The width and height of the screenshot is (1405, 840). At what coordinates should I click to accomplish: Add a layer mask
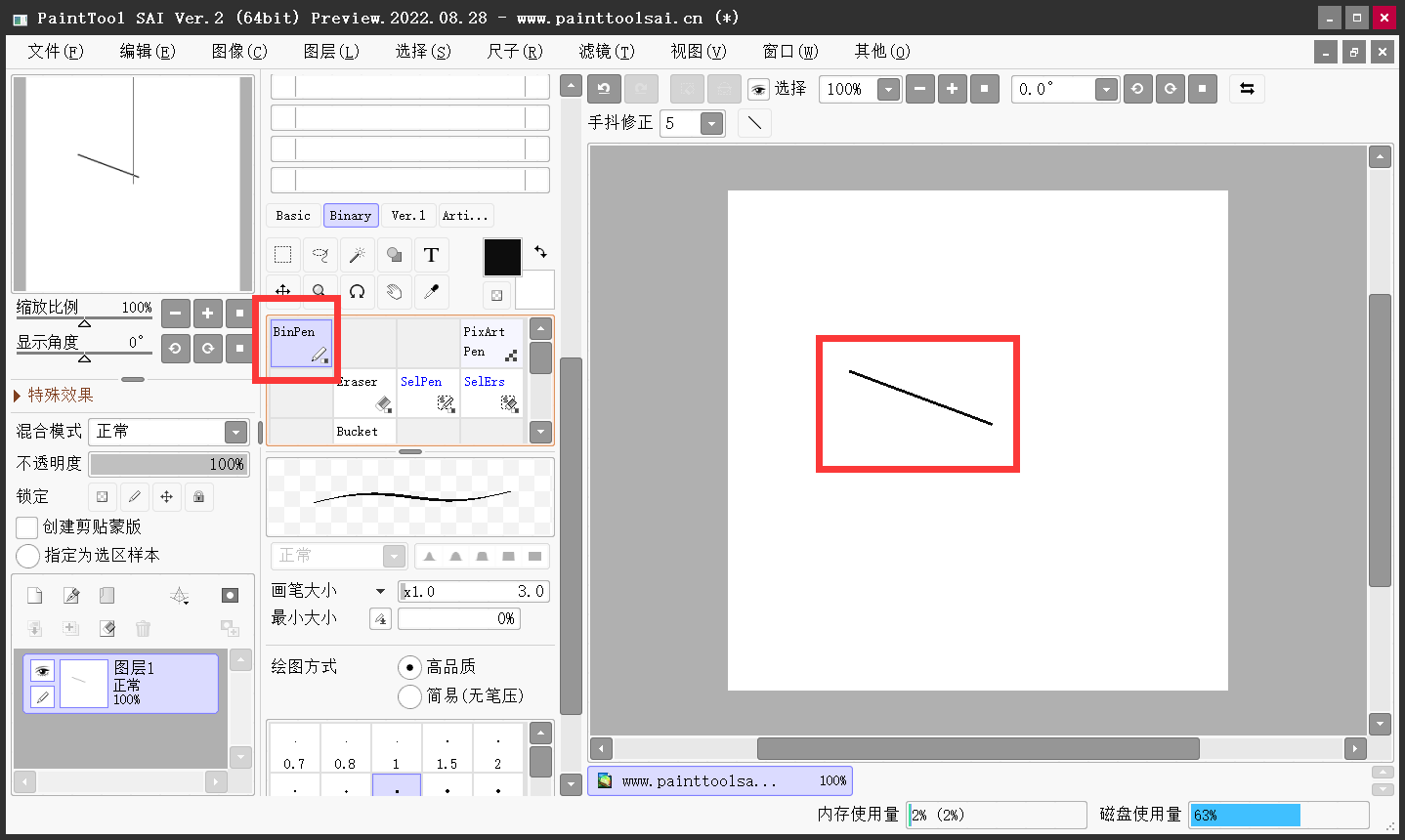click(230, 596)
